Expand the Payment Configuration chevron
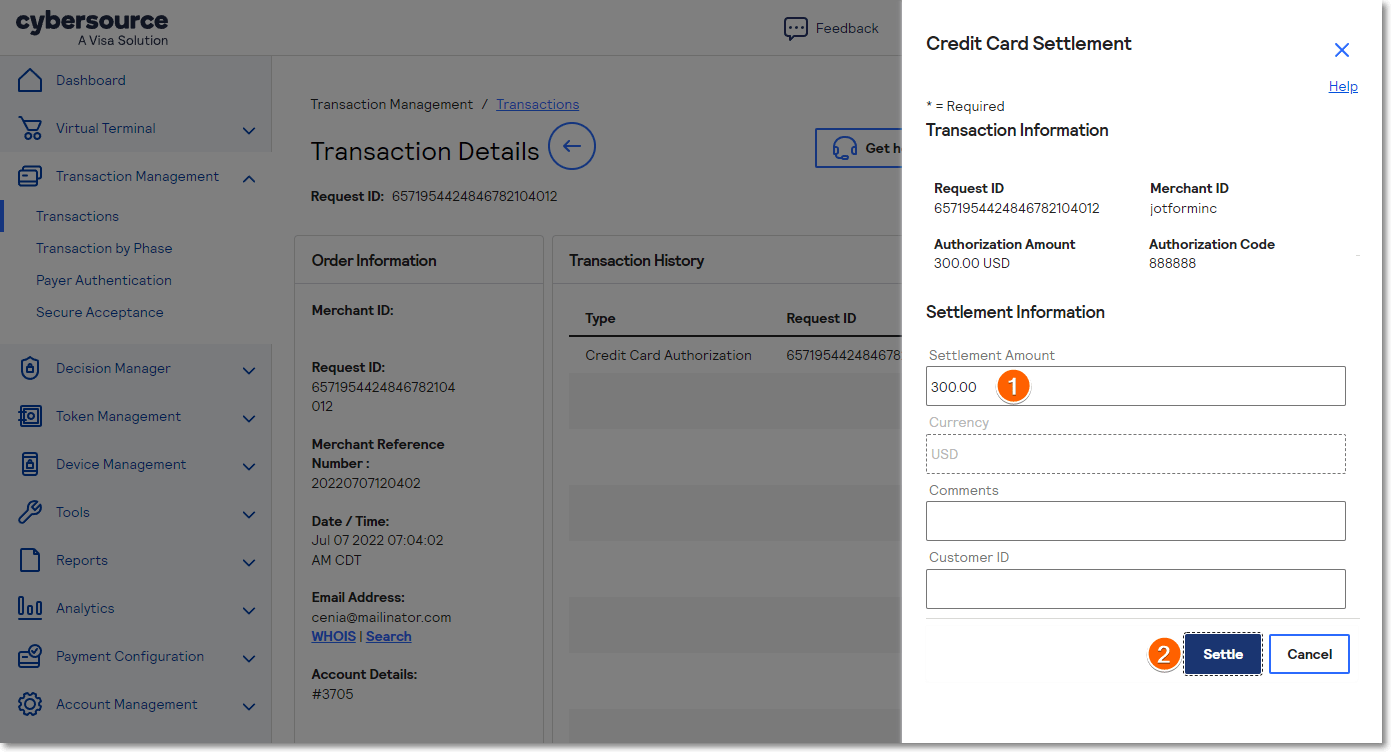1391x752 pixels. (x=249, y=658)
